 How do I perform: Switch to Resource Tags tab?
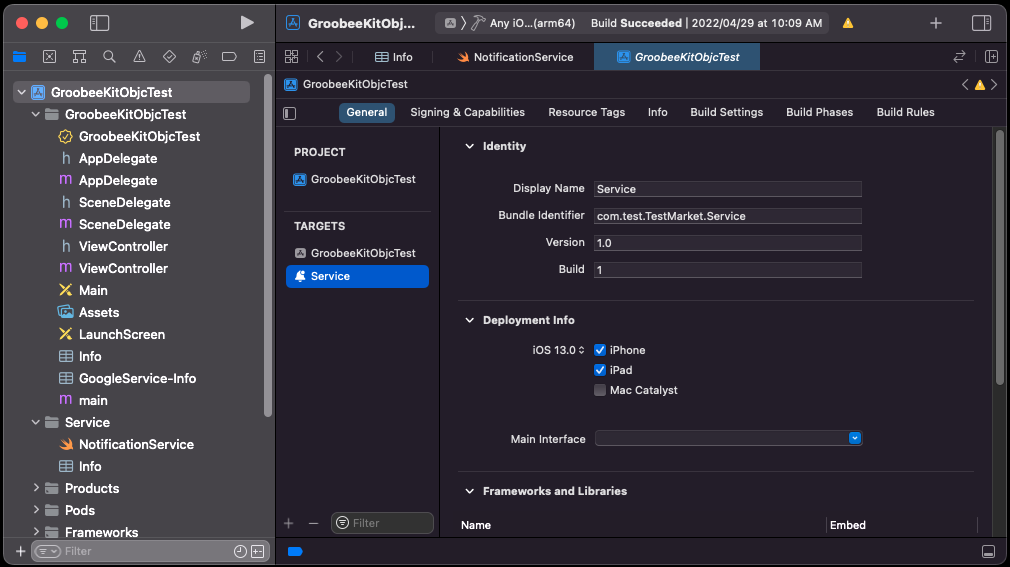point(586,112)
